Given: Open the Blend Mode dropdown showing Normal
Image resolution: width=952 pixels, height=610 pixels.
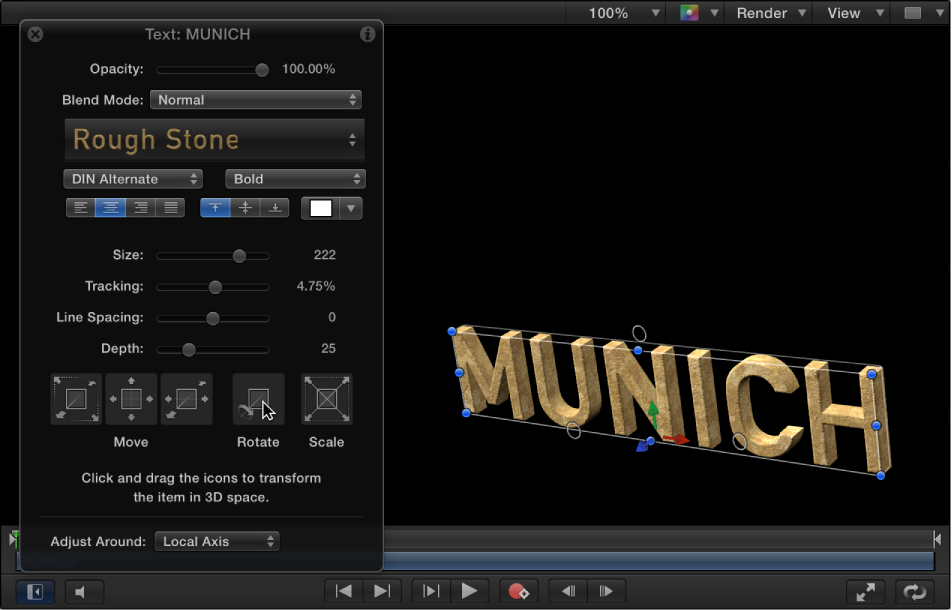Looking at the screenshot, I should point(255,100).
